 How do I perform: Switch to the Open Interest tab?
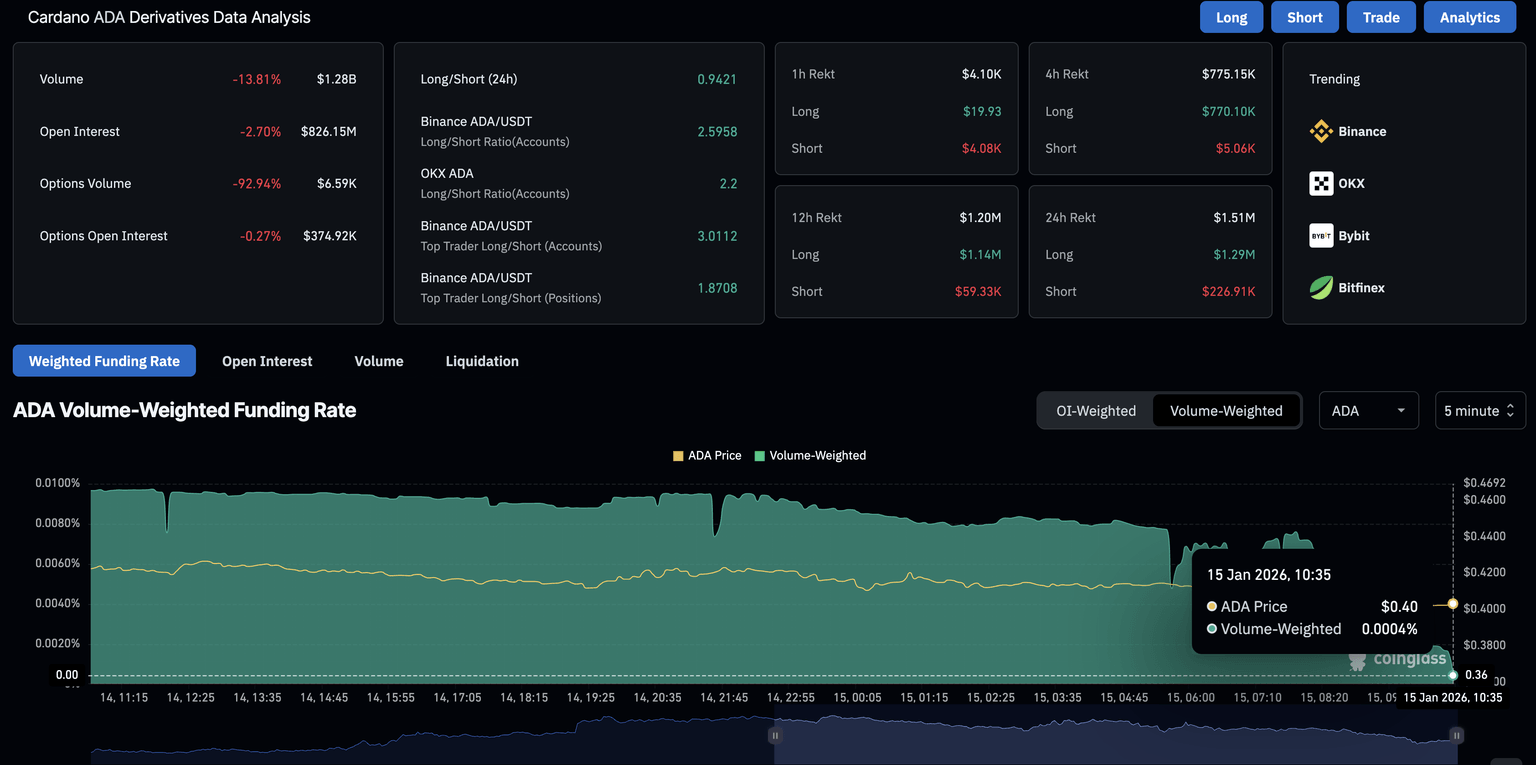[267, 361]
